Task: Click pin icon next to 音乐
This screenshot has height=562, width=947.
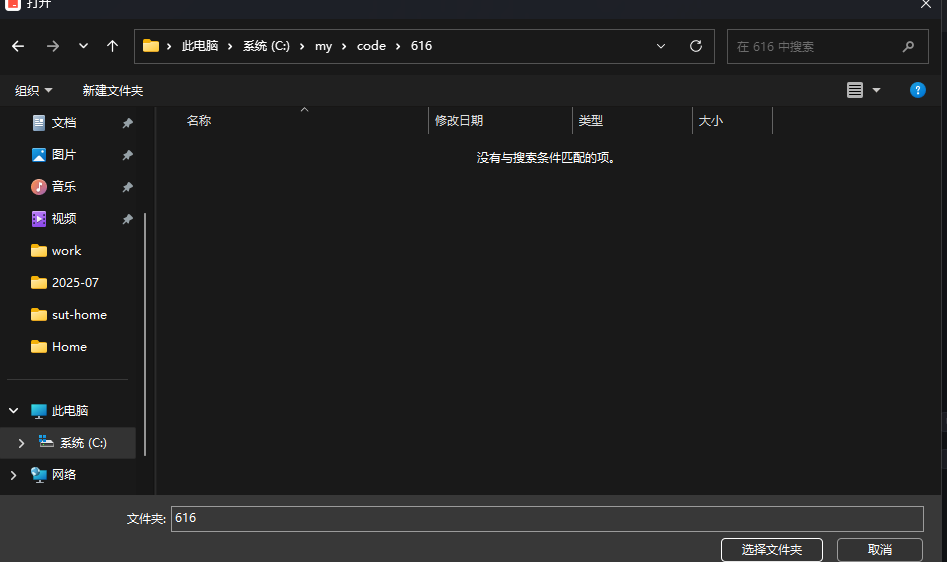Action: pyautogui.click(x=127, y=187)
